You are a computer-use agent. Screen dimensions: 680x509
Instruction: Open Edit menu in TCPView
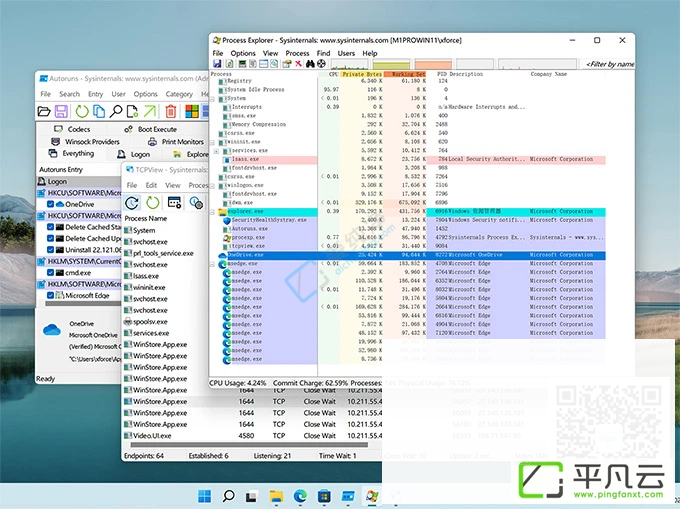(151, 185)
